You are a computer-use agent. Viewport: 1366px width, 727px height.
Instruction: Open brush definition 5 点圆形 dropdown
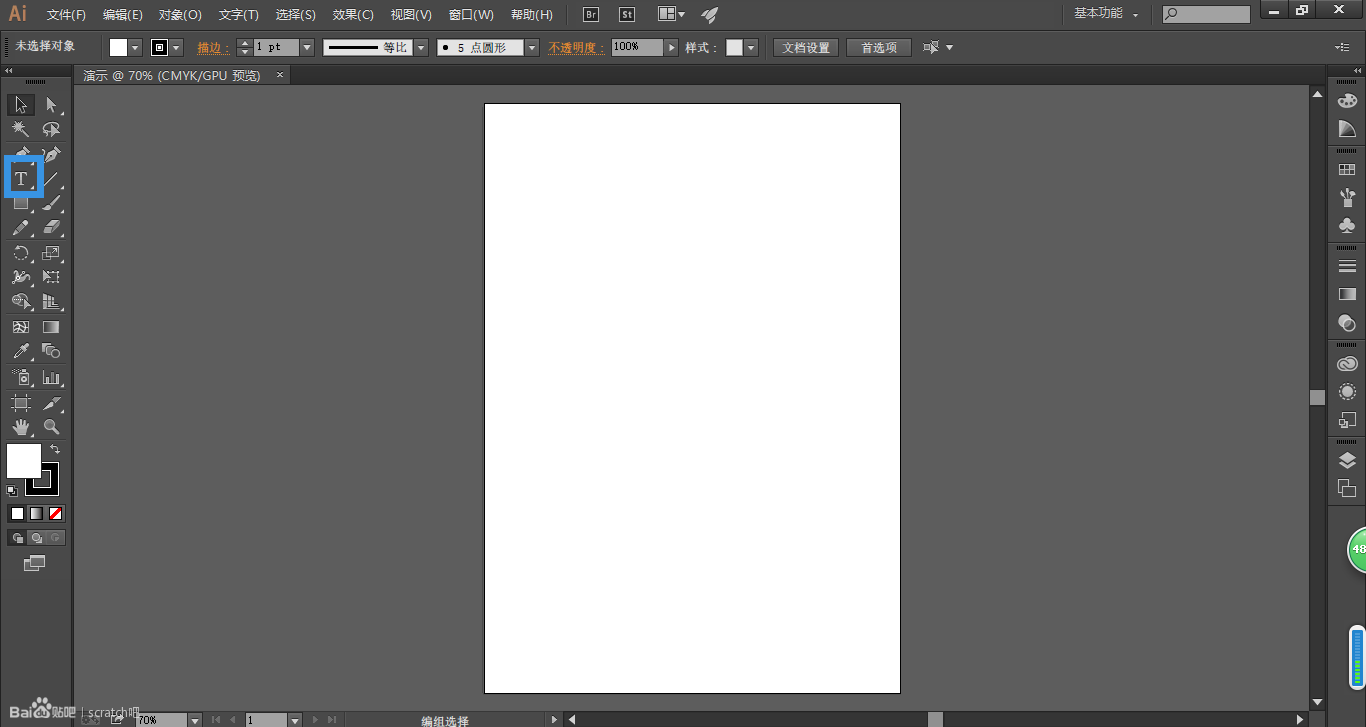pyautogui.click(x=532, y=48)
